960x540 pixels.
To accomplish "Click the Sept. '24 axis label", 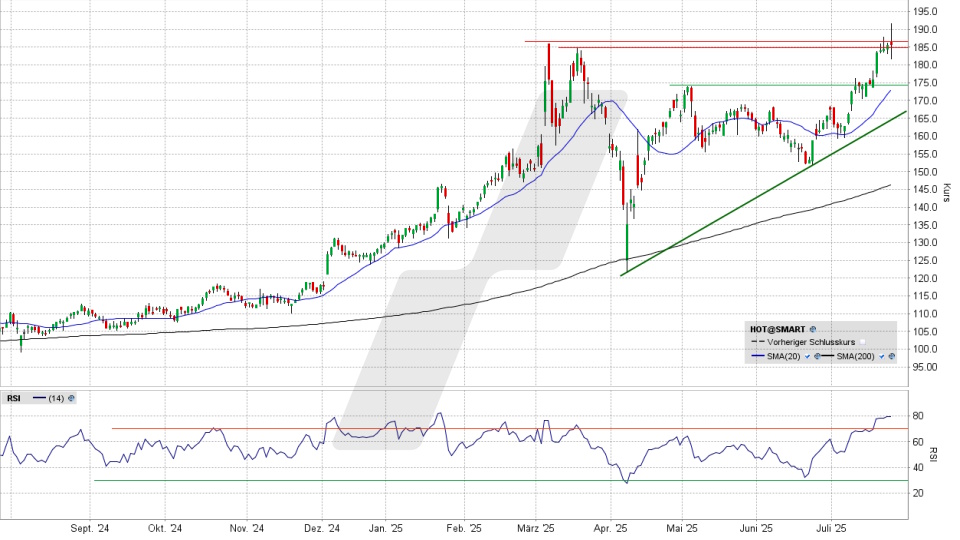I will click(x=90, y=529).
